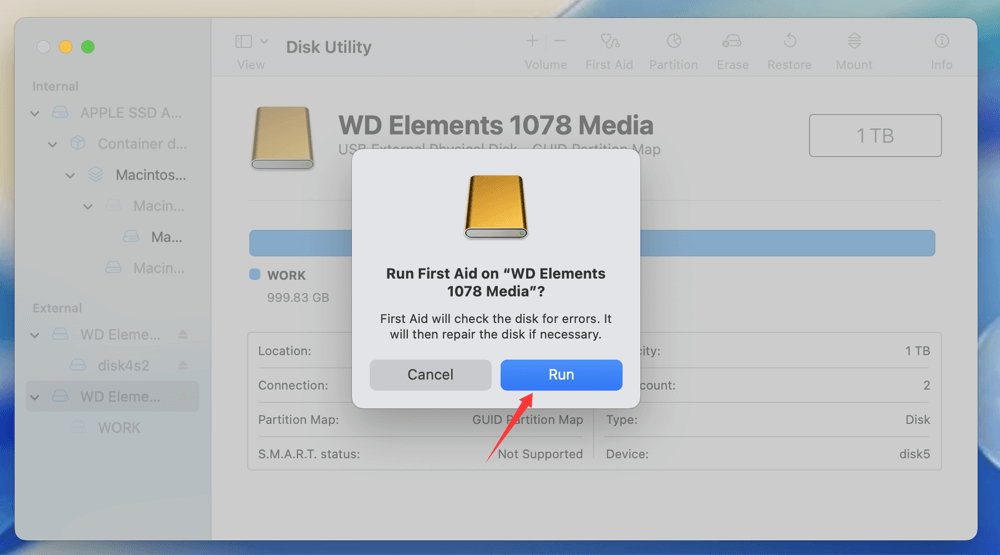Viewport: 1000px width, 555px height.
Task: Select the Macintos... volume group
Action: (x=151, y=175)
